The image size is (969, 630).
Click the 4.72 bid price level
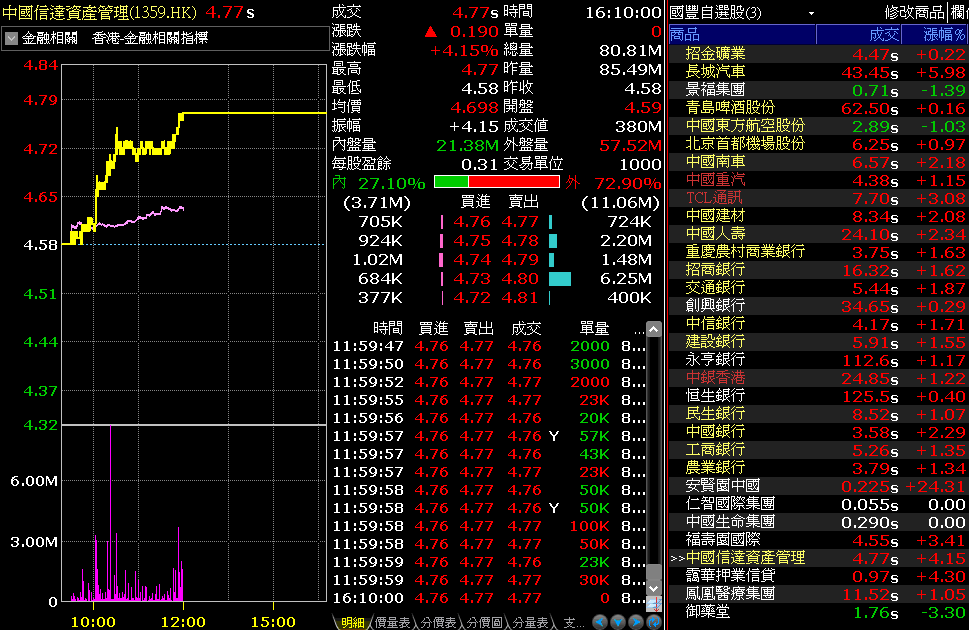tap(472, 298)
